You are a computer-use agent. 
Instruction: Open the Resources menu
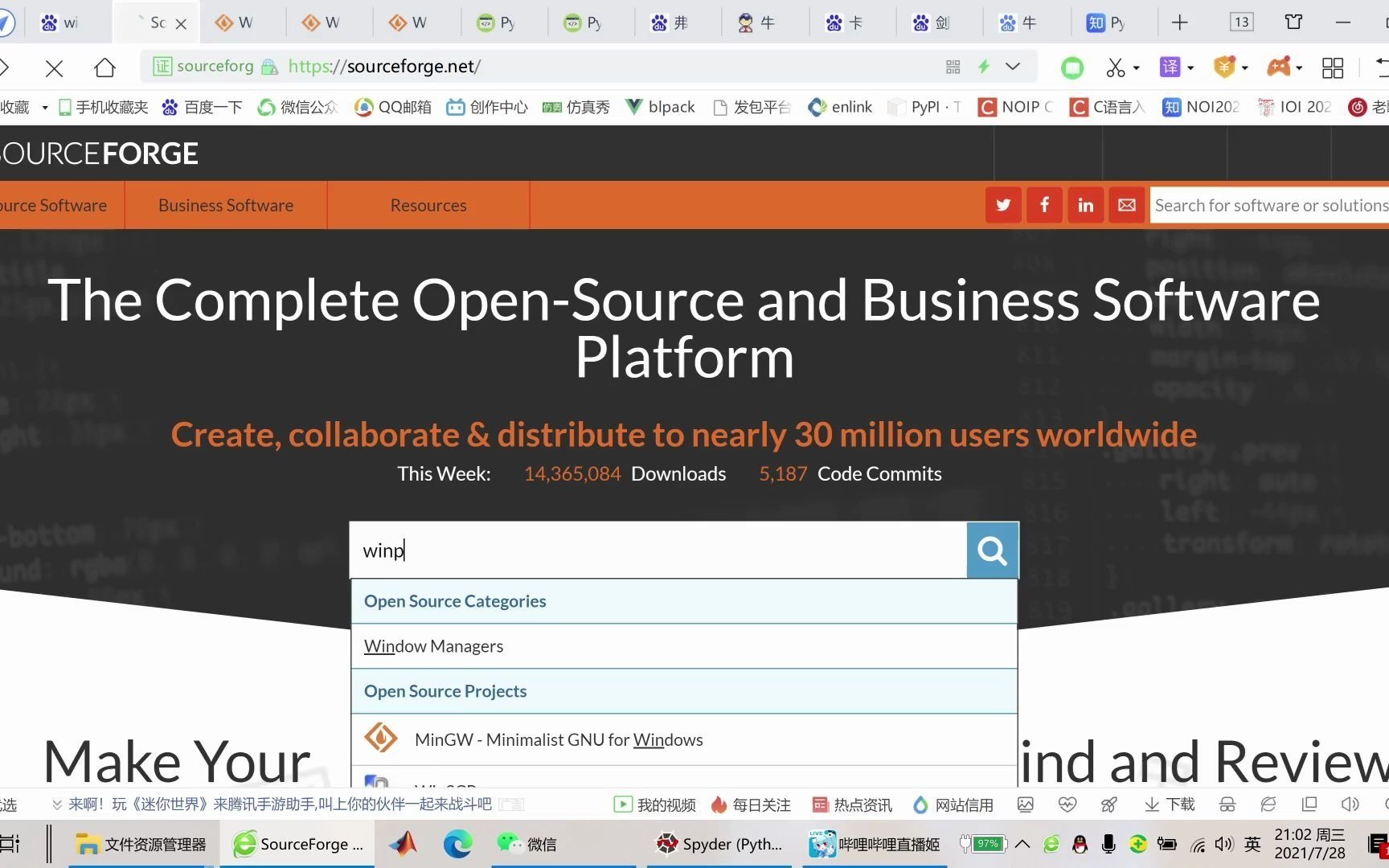click(428, 205)
